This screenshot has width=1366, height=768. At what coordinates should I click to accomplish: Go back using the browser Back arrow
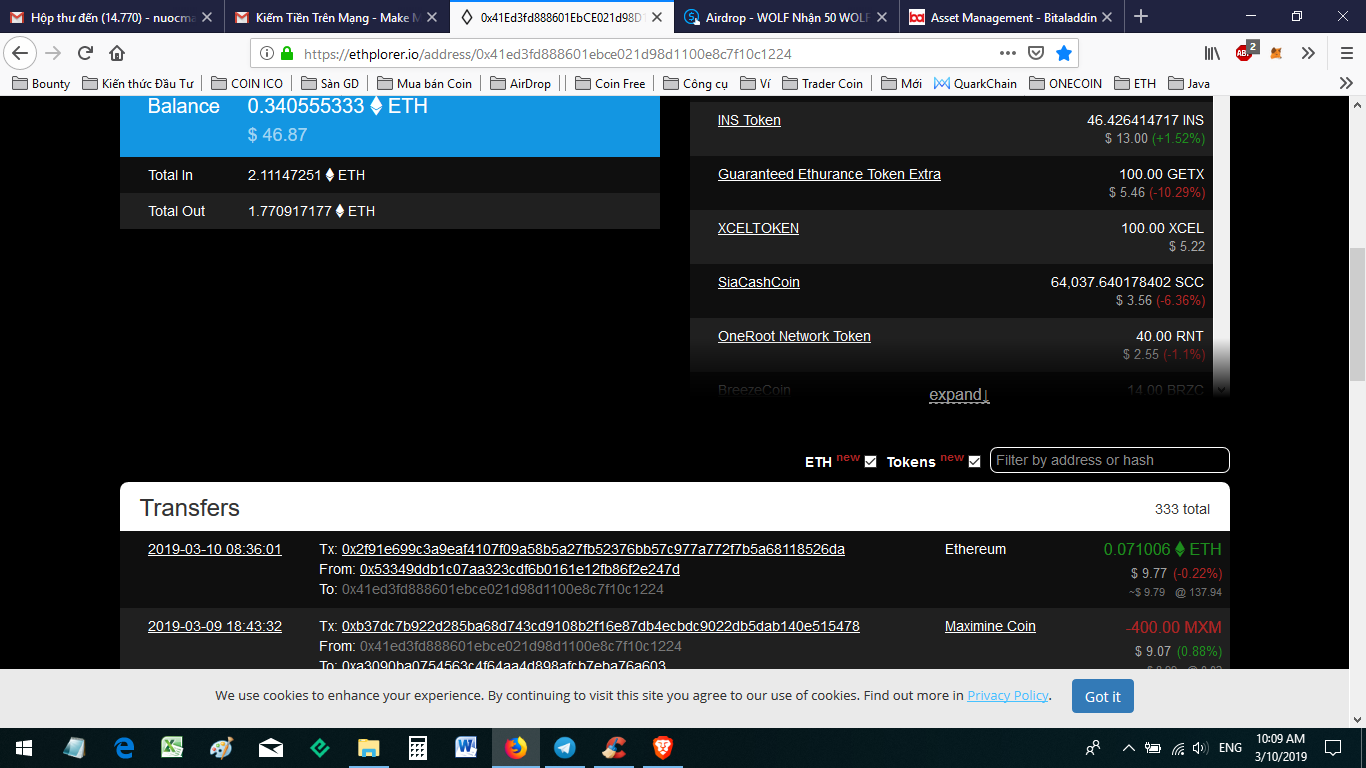pyautogui.click(x=21, y=53)
